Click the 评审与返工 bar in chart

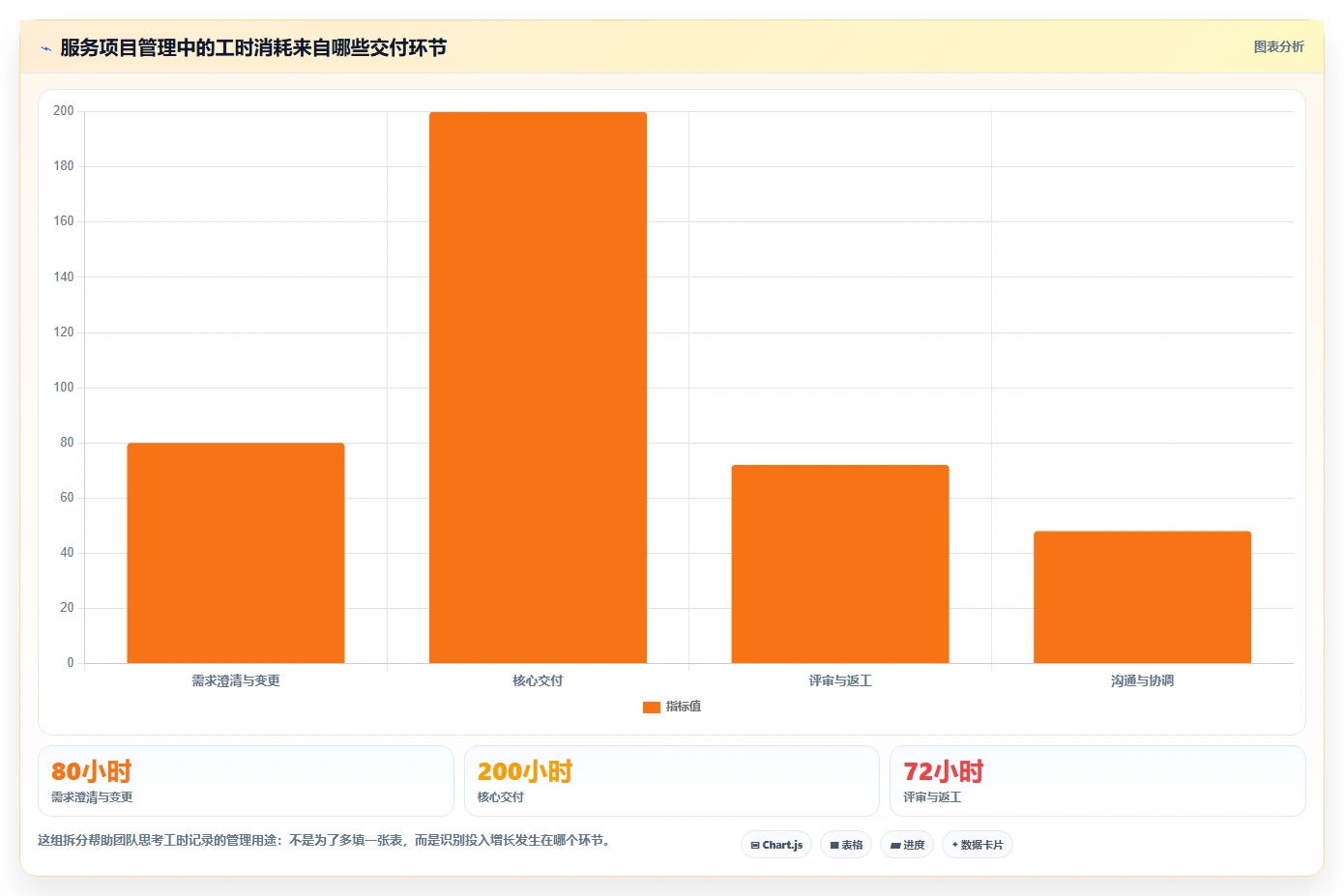[x=840, y=564]
